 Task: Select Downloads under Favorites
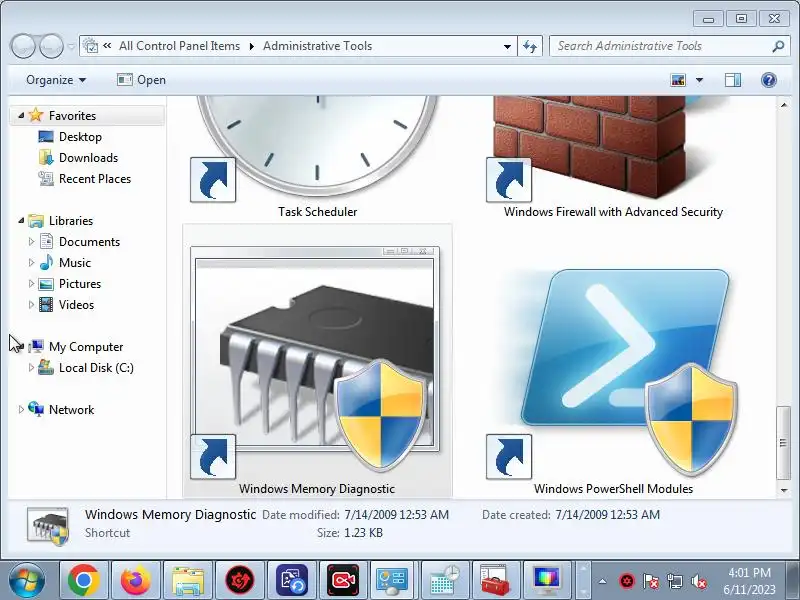click(x=88, y=158)
